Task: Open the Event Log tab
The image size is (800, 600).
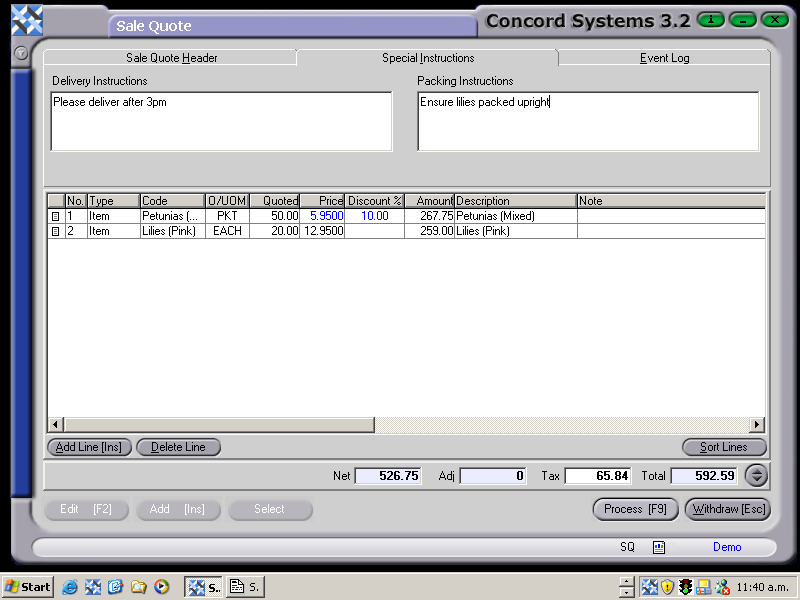Action: [x=664, y=58]
